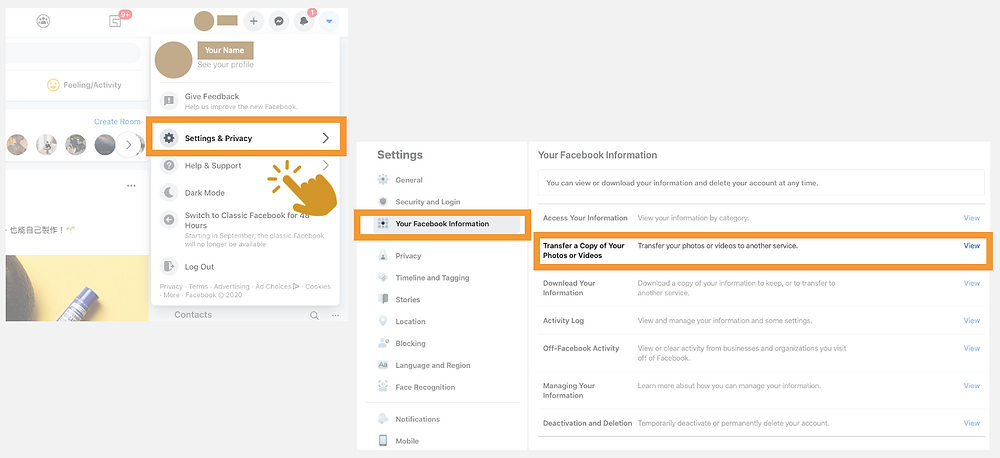This screenshot has width=1000, height=458.
Task: Click the Create Room link
Action: click(117, 121)
